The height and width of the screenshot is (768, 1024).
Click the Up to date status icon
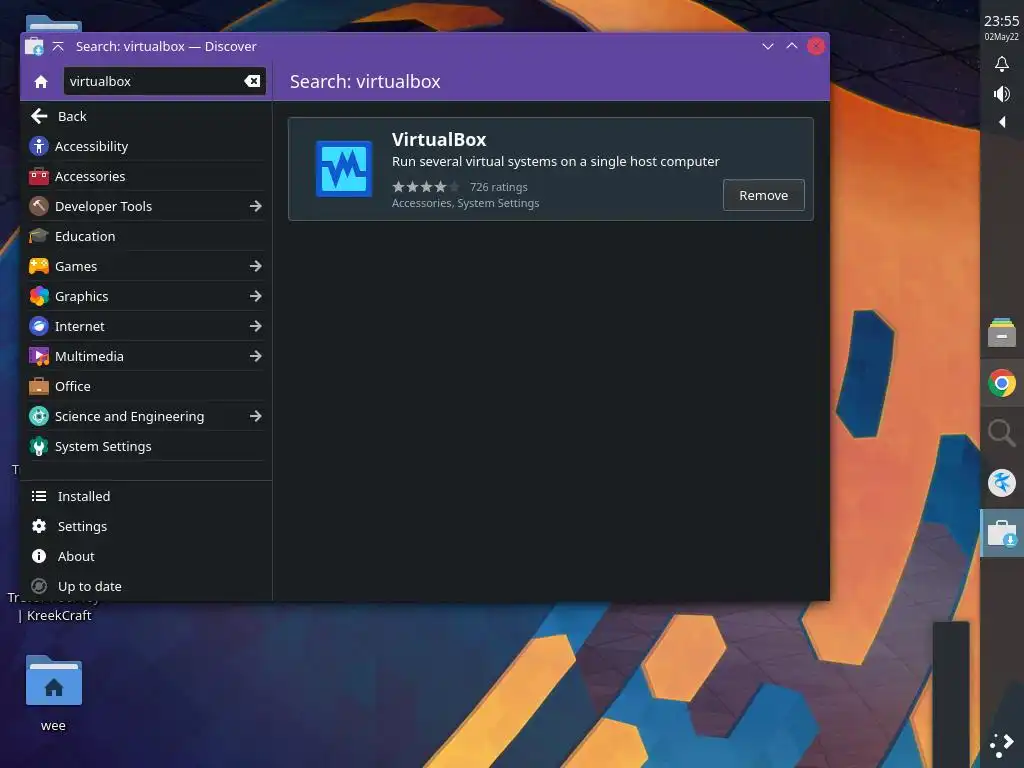click(39, 586)
